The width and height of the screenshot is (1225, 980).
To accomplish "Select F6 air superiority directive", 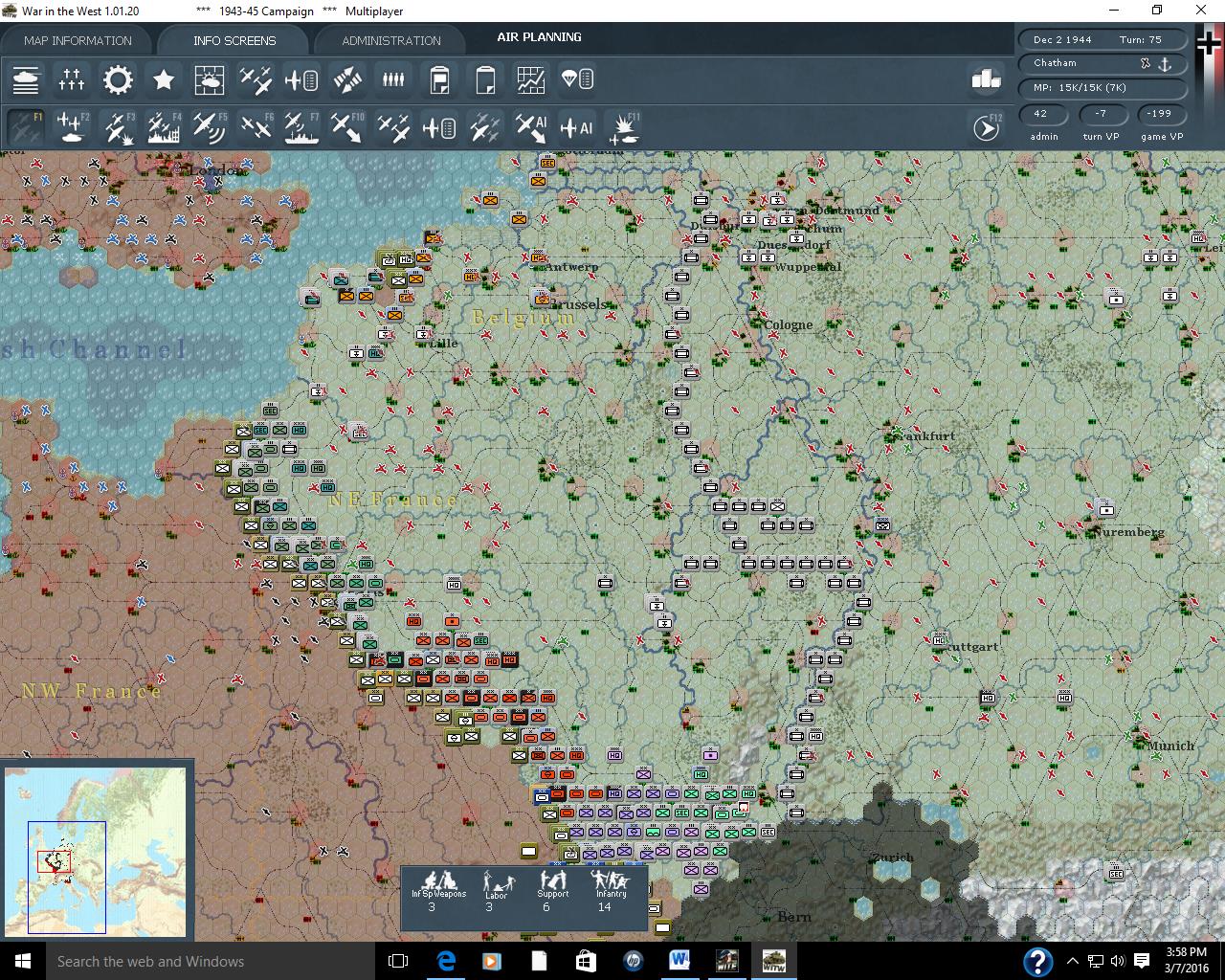I will [256, 127].
